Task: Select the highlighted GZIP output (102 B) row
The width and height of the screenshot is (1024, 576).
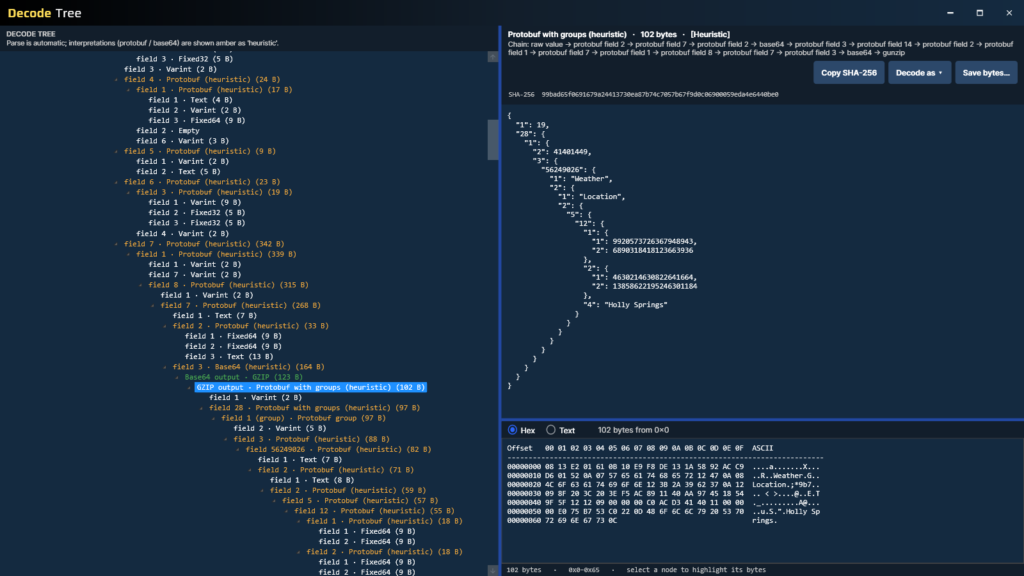Action: 311,387
